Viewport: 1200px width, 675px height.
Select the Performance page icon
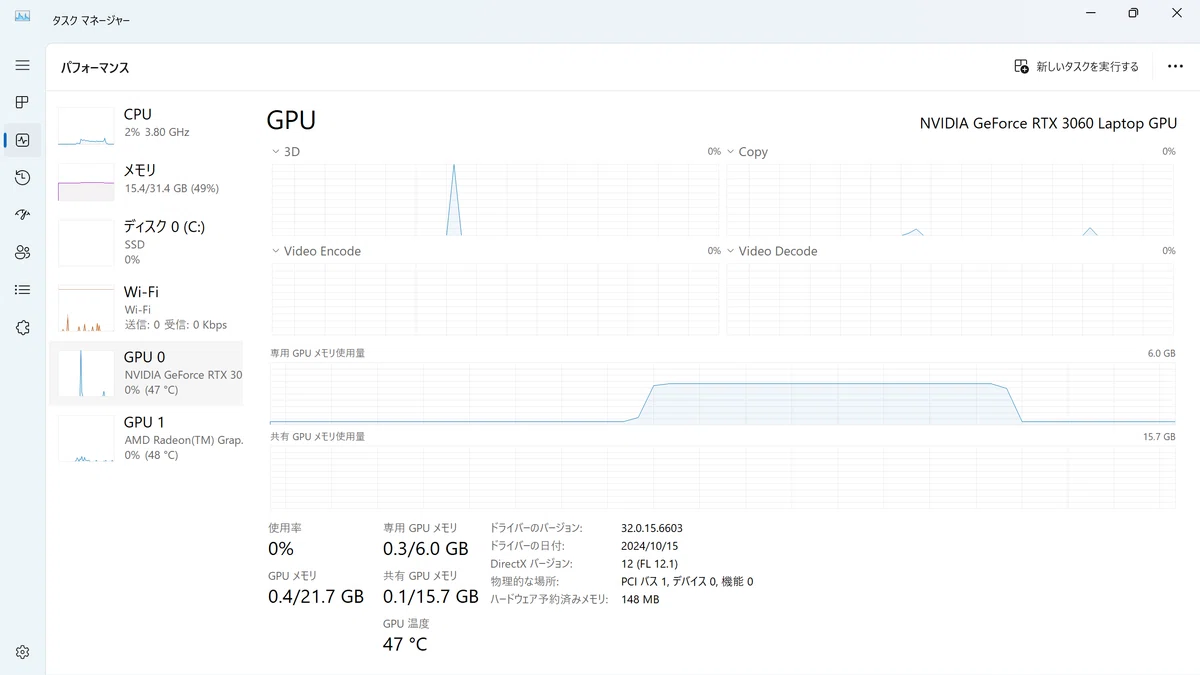click(x=22, y=140)
